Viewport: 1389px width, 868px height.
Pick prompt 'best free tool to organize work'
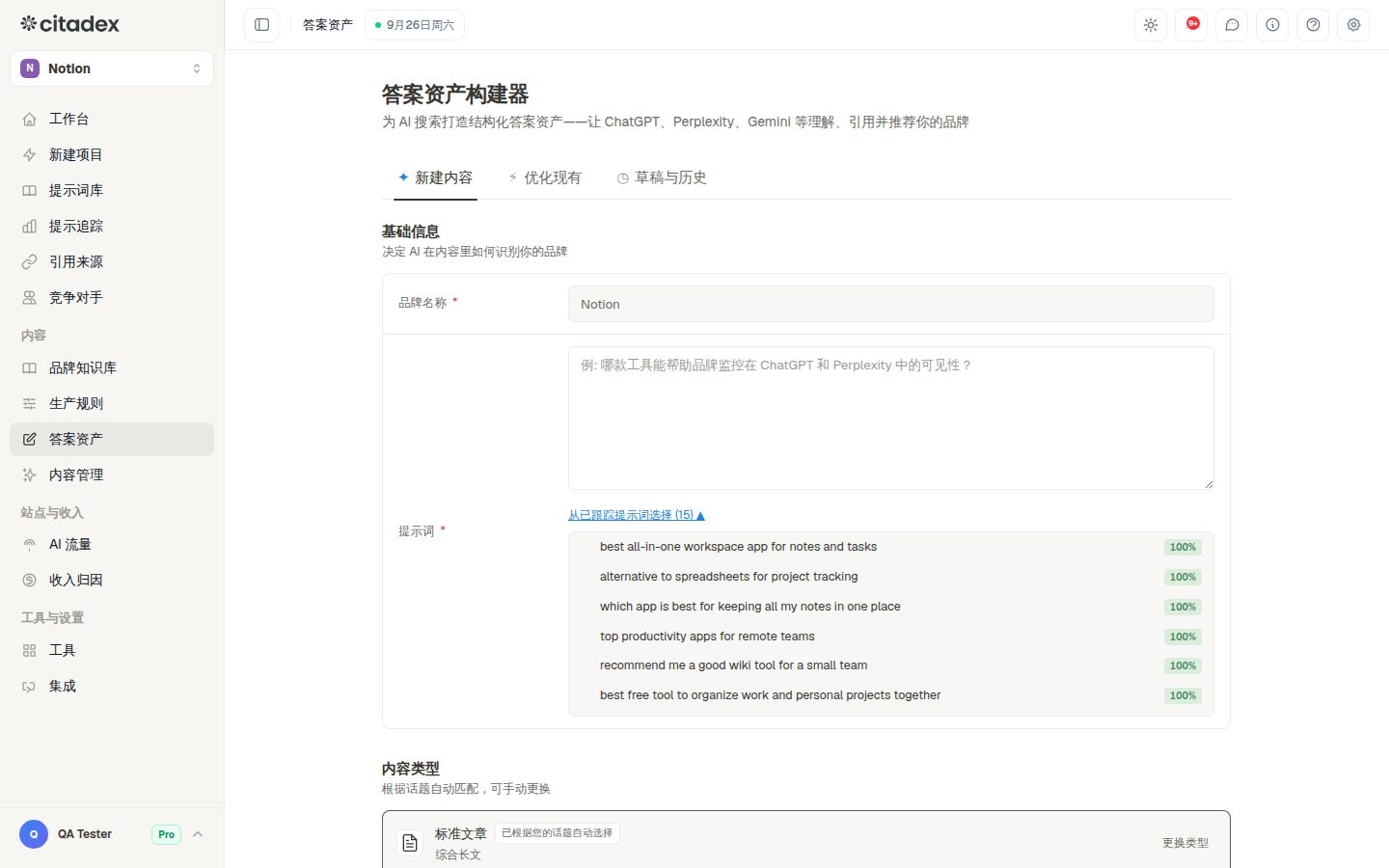point(890,695)
